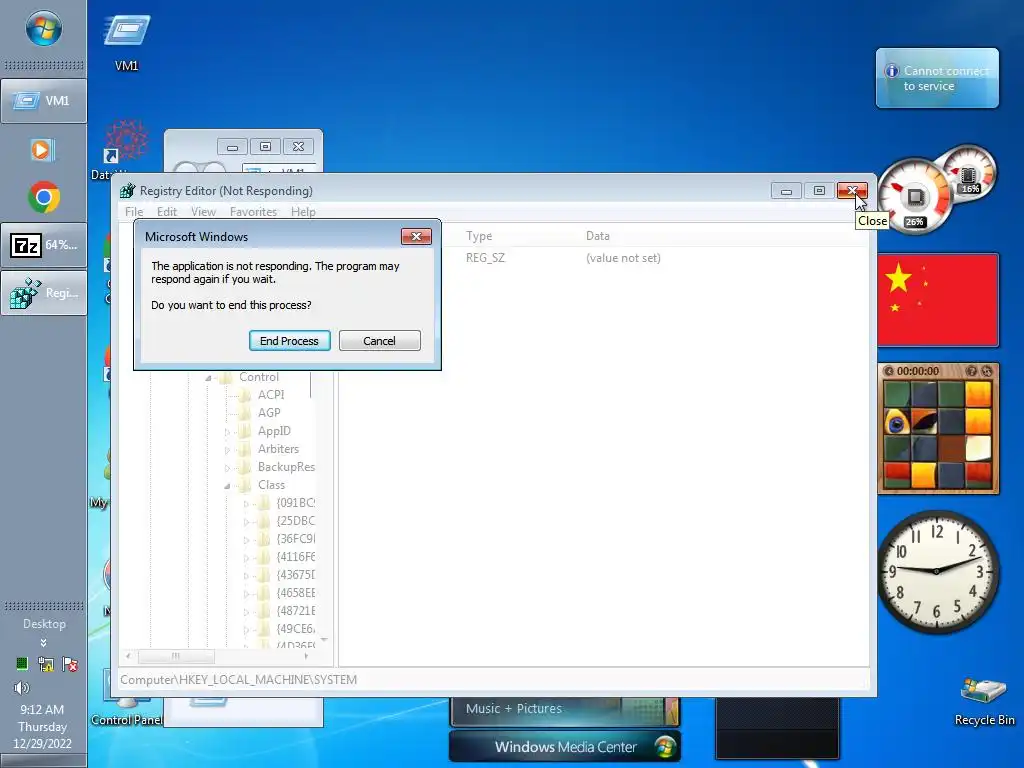The width and height of the screenshot is (1024, 768).
Task: Click the Music + Pictures tile
Action: (565, 711)
